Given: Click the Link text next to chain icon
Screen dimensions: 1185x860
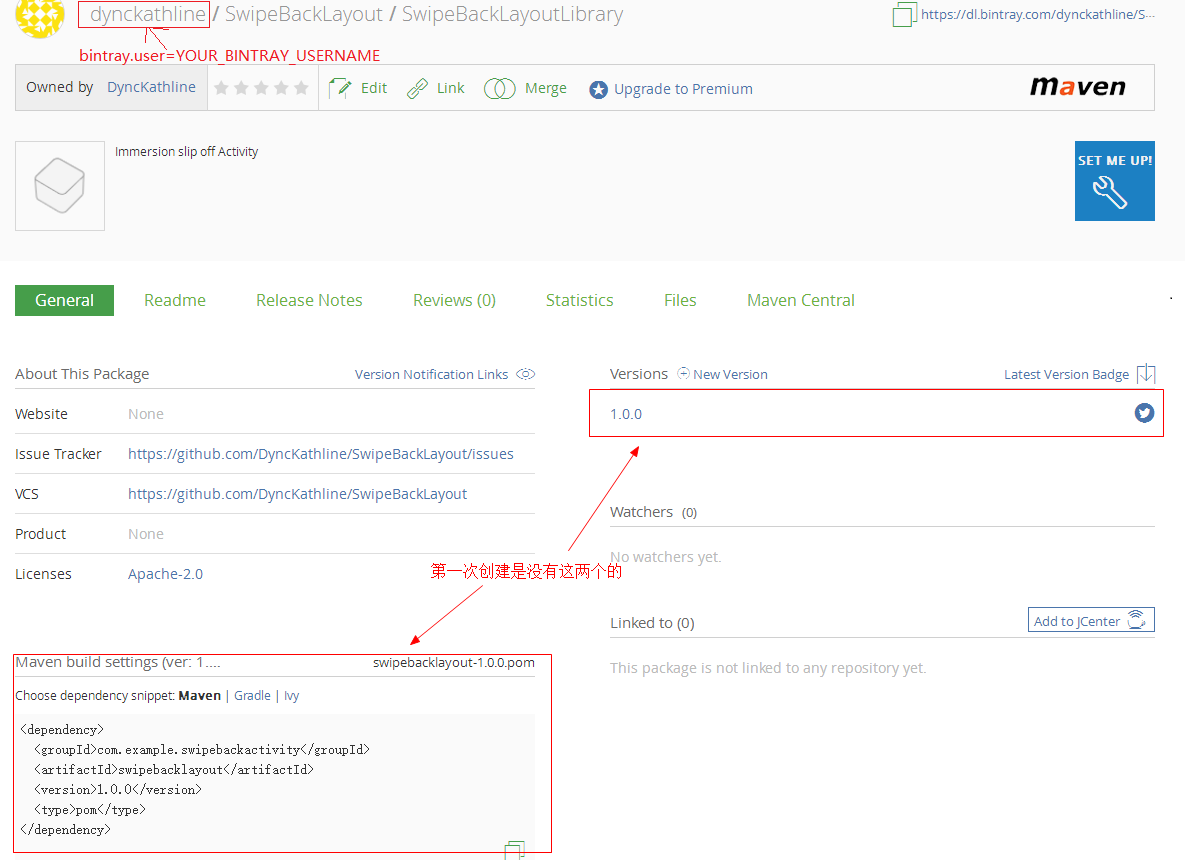Looking at the screenshot, I should click(x=450, y=88).
